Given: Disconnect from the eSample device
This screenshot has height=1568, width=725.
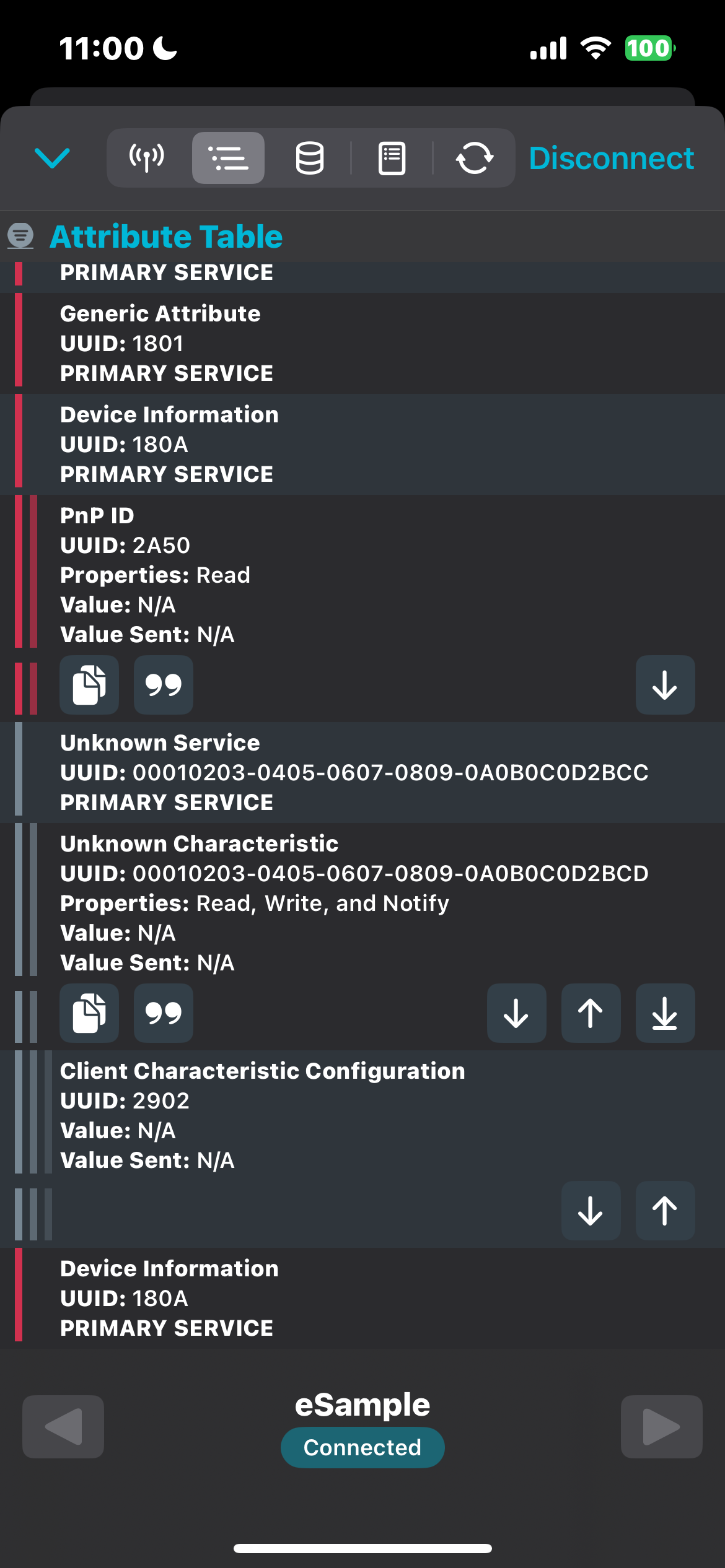Looking at the screenshot, I should tap(611, 158).
